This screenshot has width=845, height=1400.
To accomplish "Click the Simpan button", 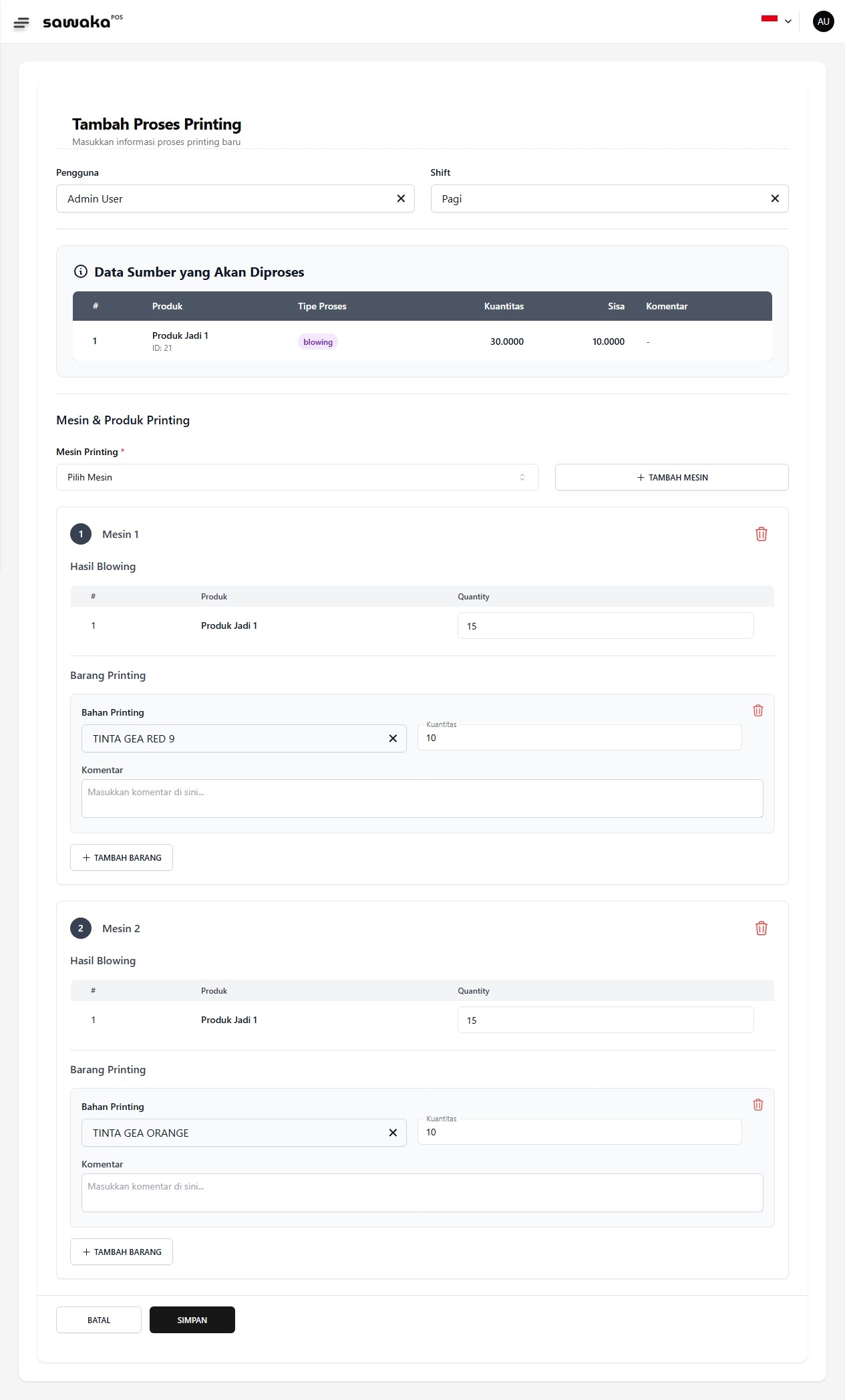I will (192, 1320).
